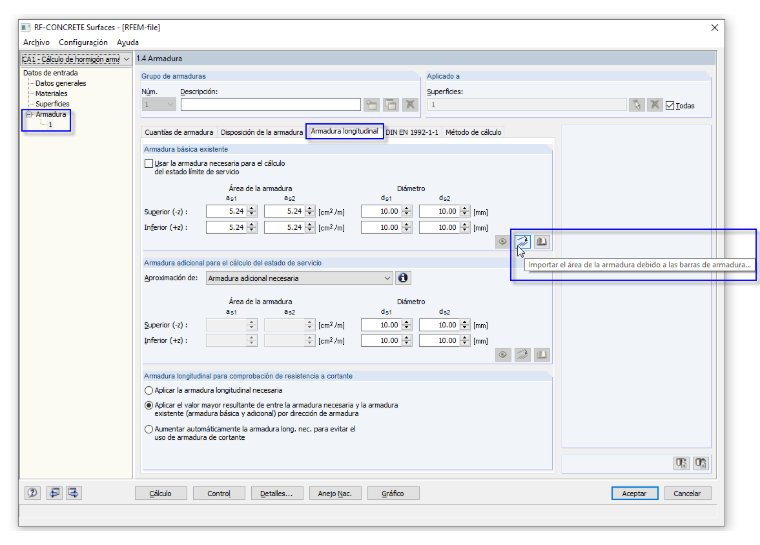This screenshot has height=545, width=760.
Task: Open the Núm. group number dropdown
Action: (170, 104)
